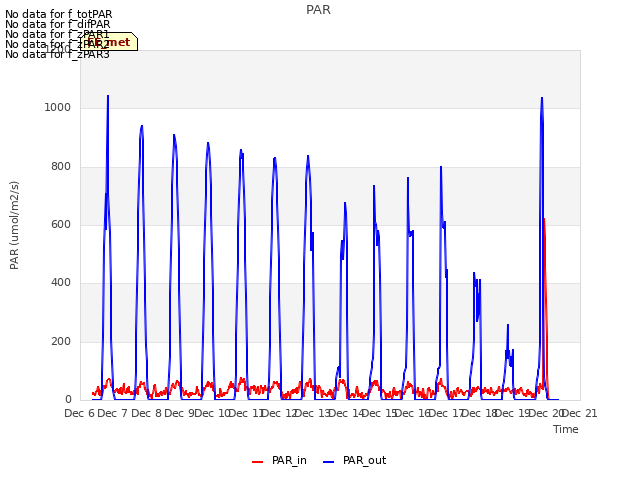Click the PAR_out peak on Dec 6
Viewport: 640px width, 480px height.
pyautogui.click(x=108, y=96)
